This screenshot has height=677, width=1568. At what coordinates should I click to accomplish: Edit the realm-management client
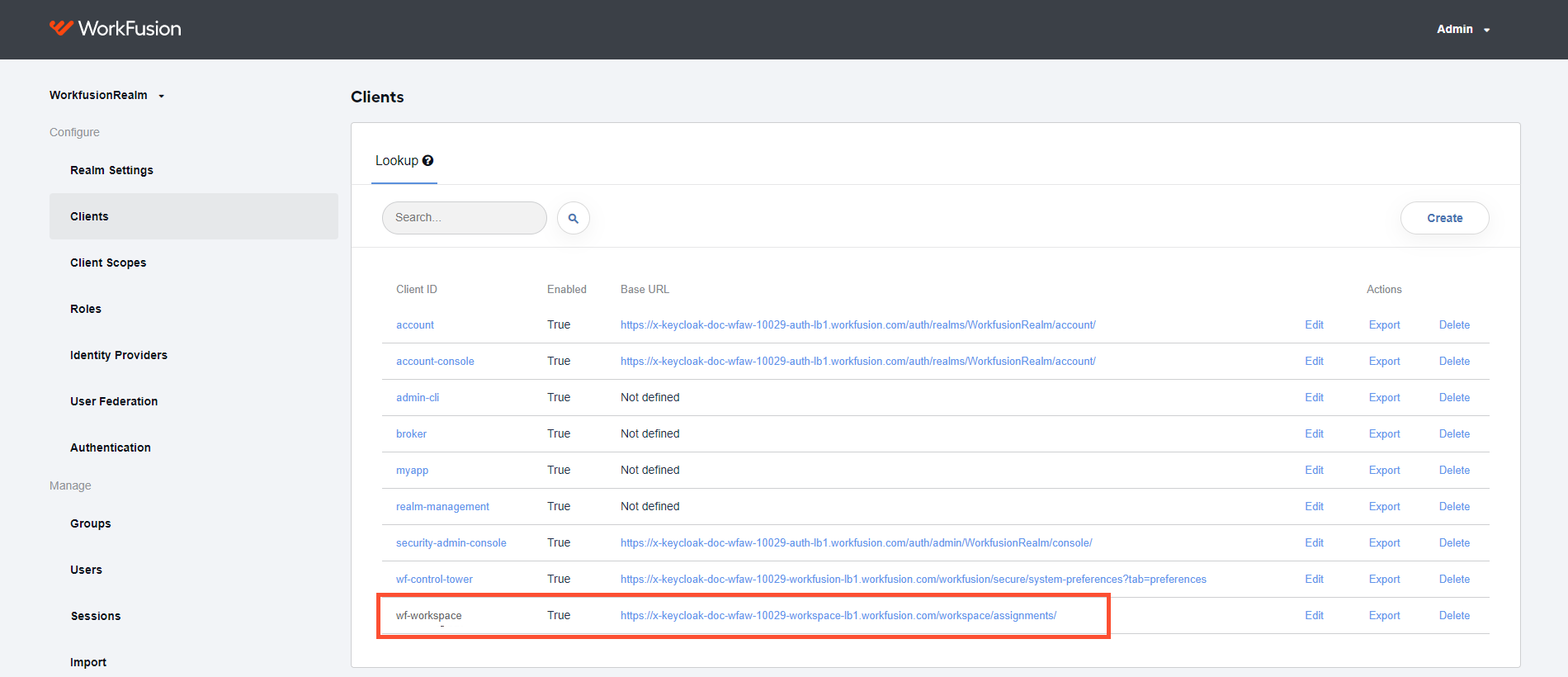(x=1314, y=507)
